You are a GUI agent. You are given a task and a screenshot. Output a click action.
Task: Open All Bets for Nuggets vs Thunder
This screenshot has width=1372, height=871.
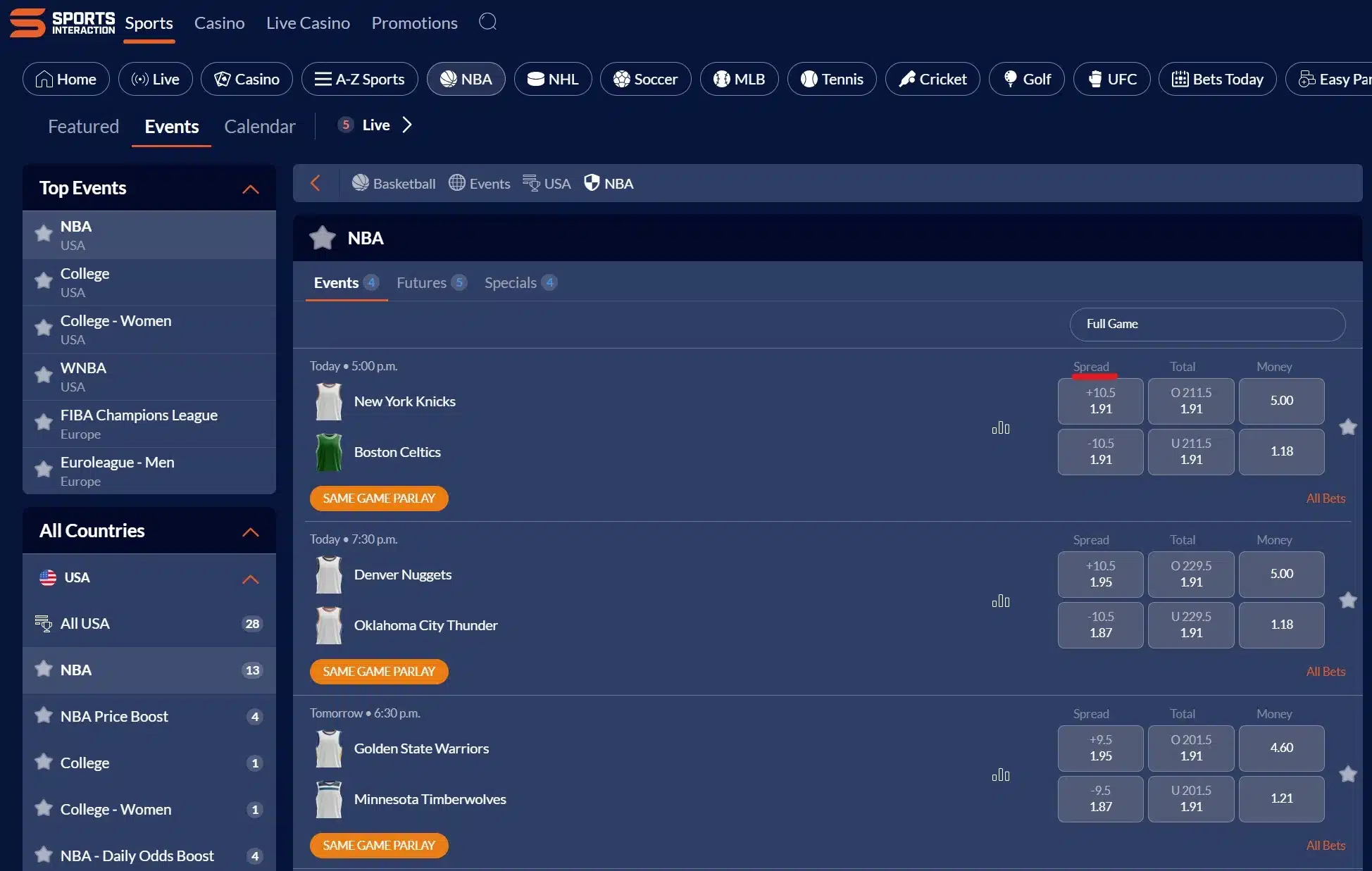click(1326, 671)
